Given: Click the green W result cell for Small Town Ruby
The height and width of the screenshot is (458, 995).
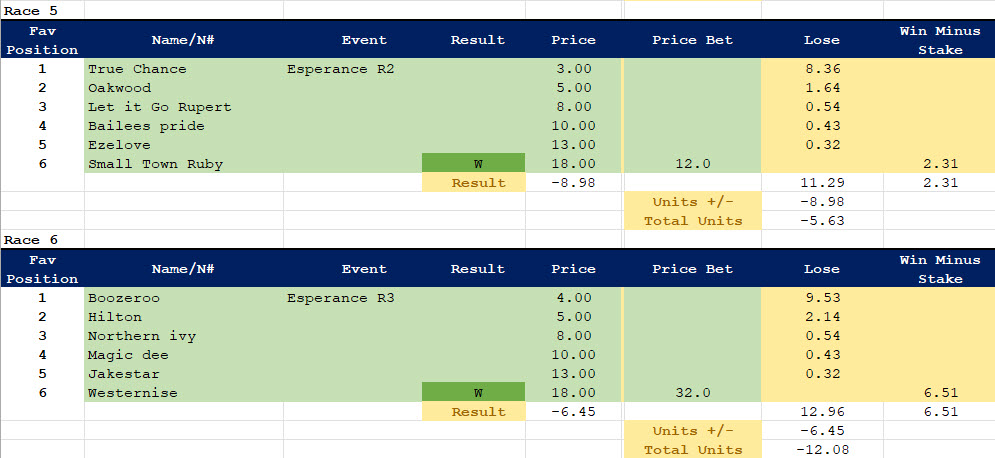Looking at the screenshot, I should (473, 164).
